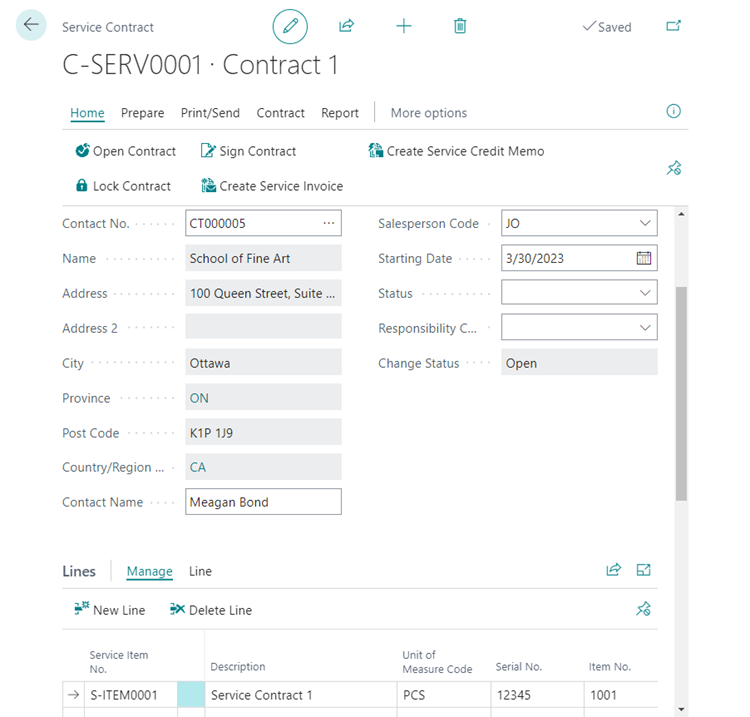Click the pencil edit icon
Viewport: 750px width, 717px height.
coord(290,26)
